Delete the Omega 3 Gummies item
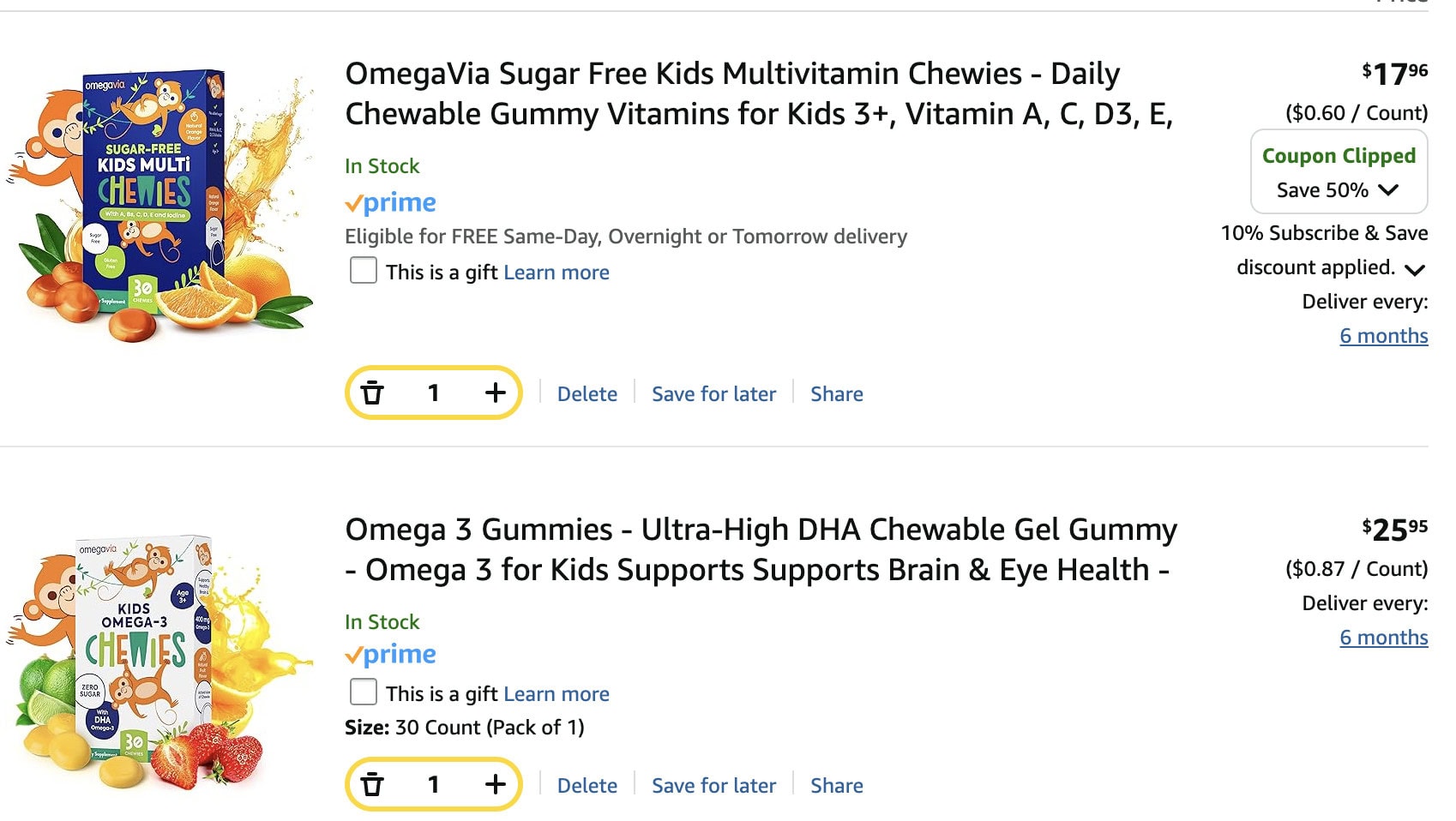 click(x=587, y=786)
